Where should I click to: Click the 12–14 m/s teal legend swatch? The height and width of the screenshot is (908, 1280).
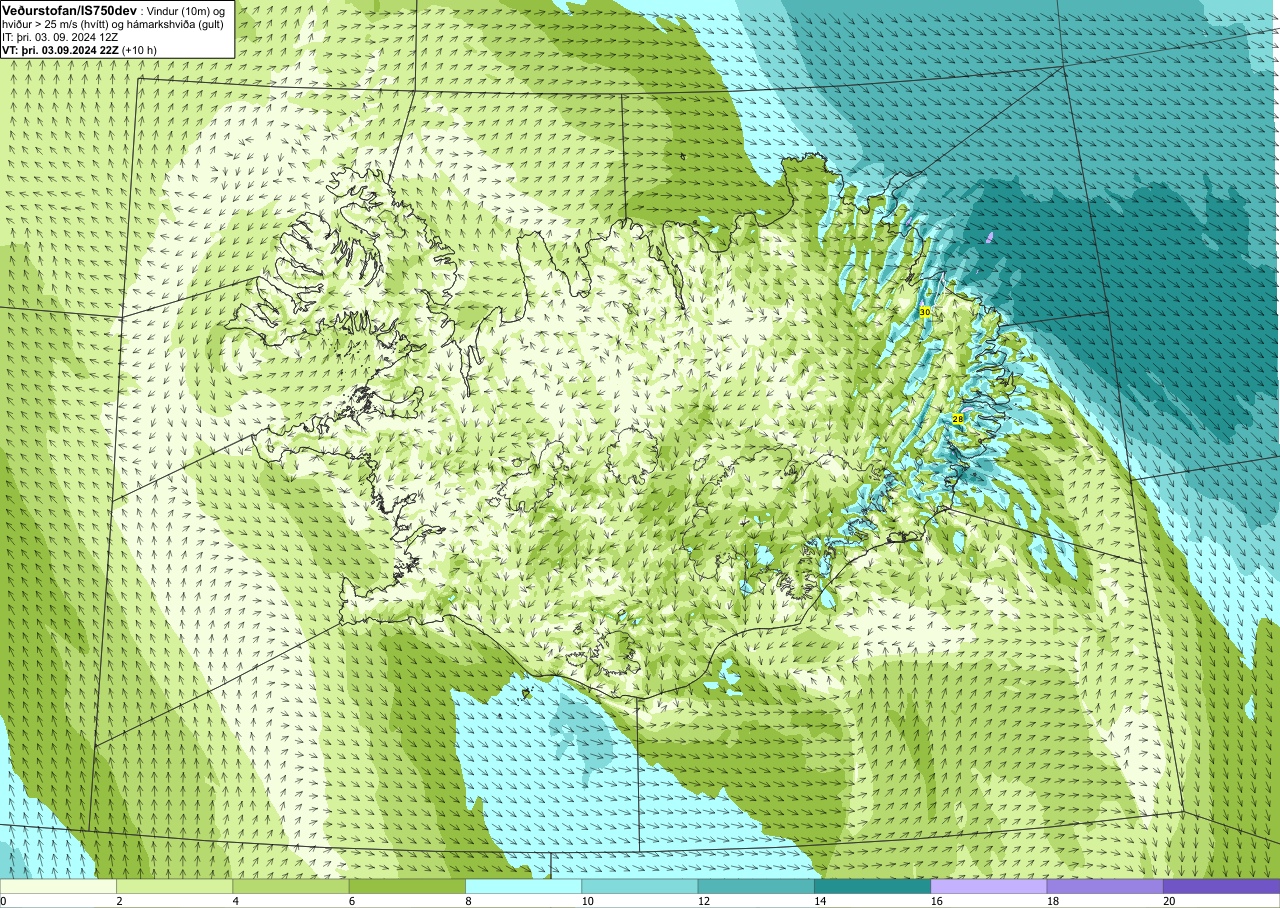[x=756, y=886]
